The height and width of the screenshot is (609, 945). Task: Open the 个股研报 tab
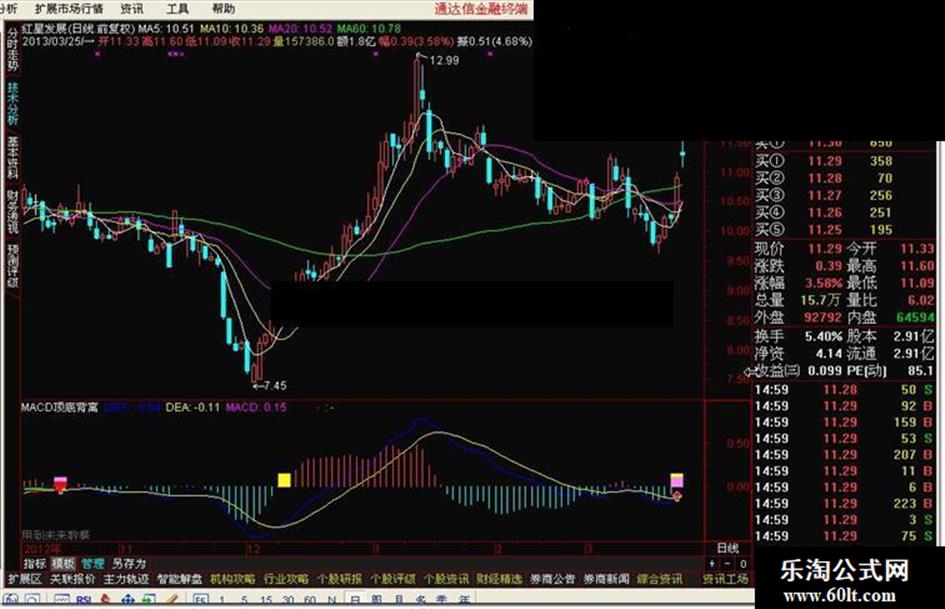[x=339, y=579]
